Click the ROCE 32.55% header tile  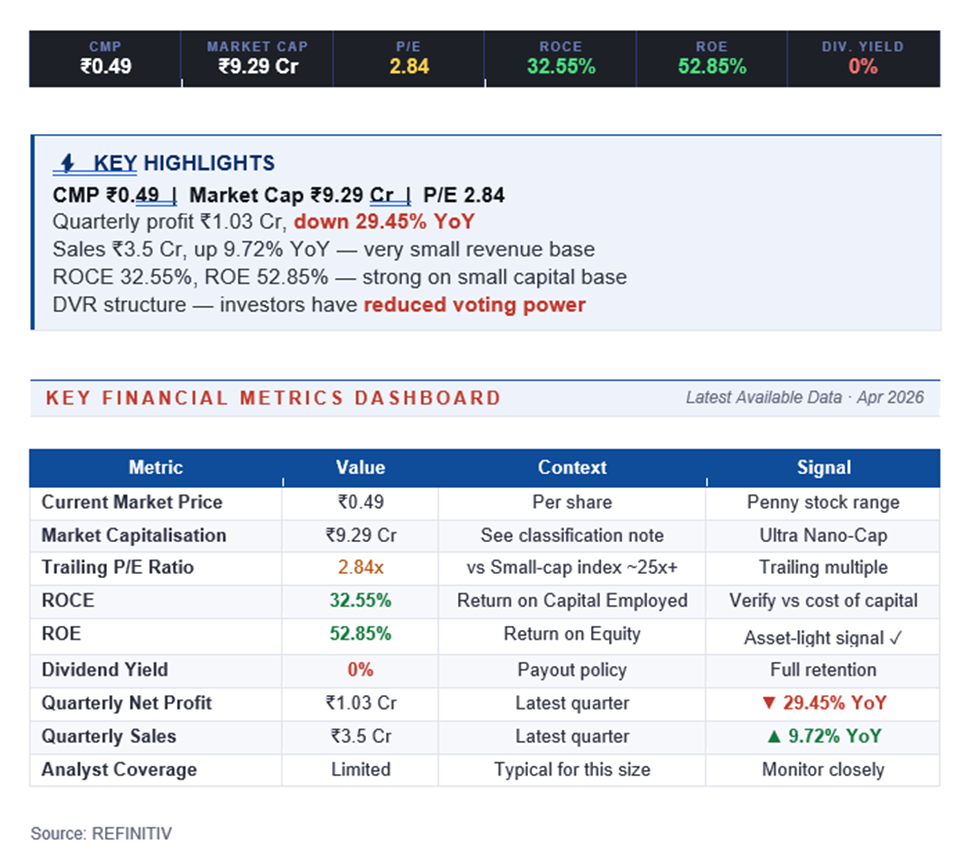(x=560, y=59)
